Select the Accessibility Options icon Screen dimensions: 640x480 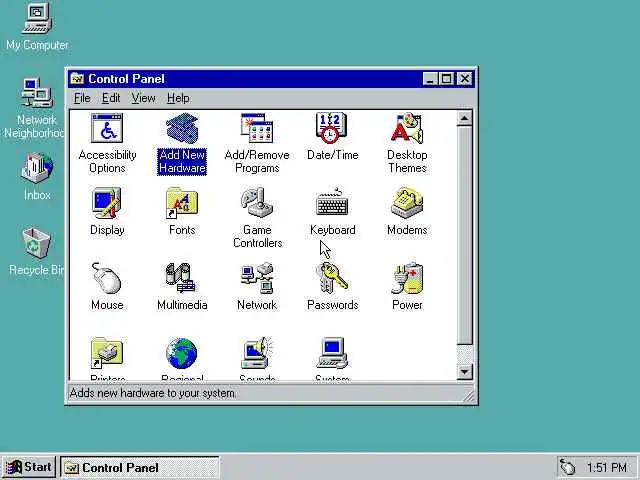click(107, 128)
